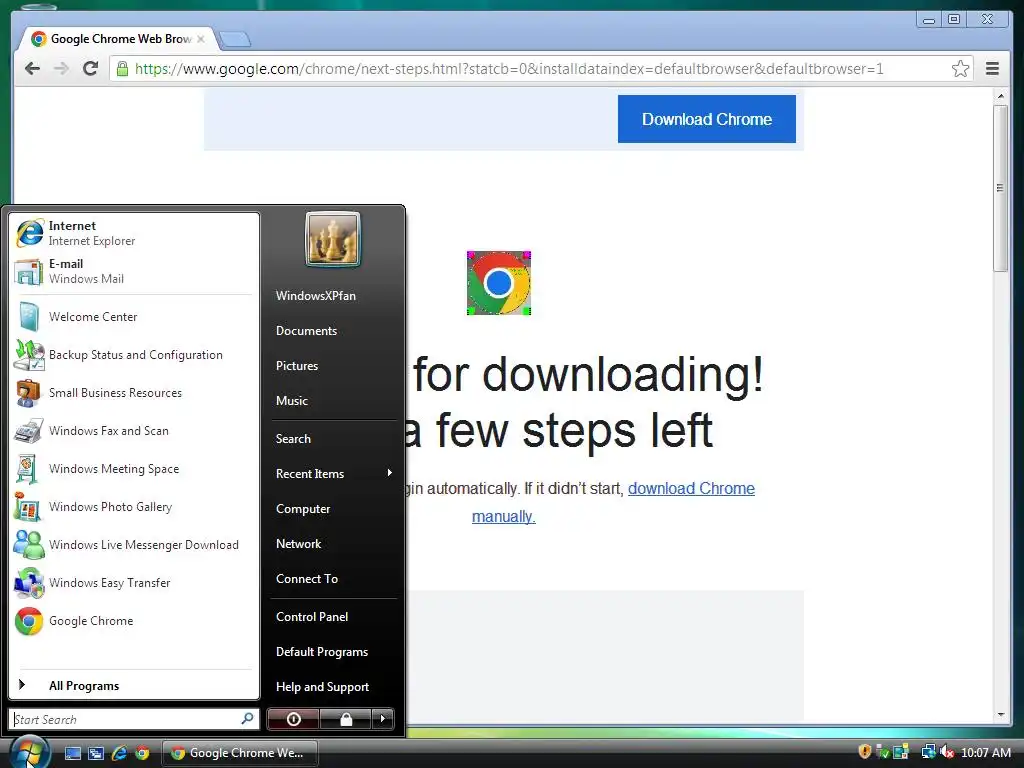Image resolution: width=1024 pixels, height=768 pixels.
Task: Click Switch between windows in Quick Launch
Action: pyautogui.click(x=96, y=753)
